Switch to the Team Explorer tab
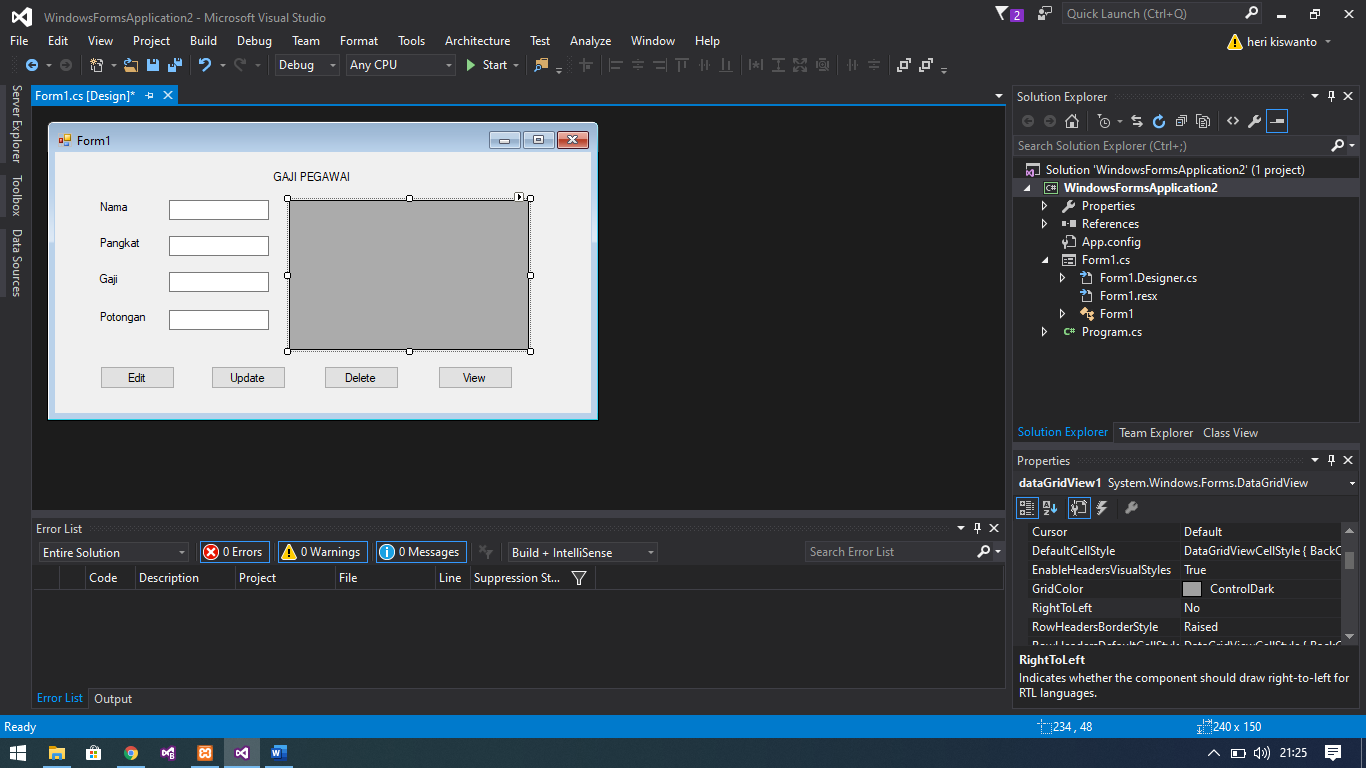The width and height of the screenshot is (1366, 768). point(1155,432)
